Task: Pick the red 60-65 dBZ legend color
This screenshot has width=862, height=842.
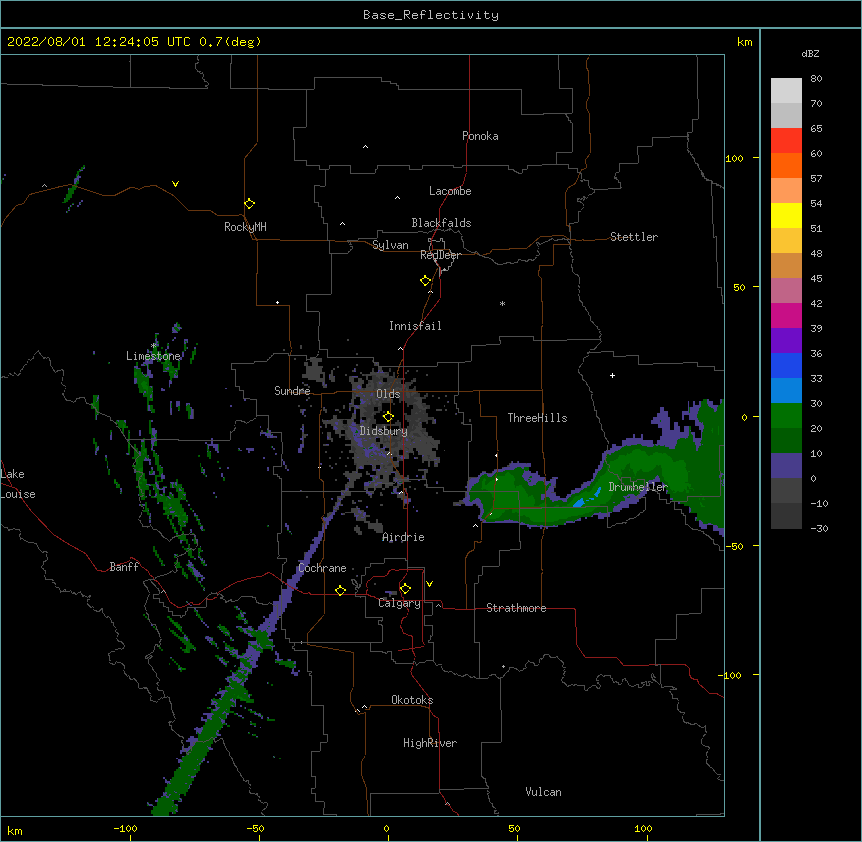Action: [786, 141]
